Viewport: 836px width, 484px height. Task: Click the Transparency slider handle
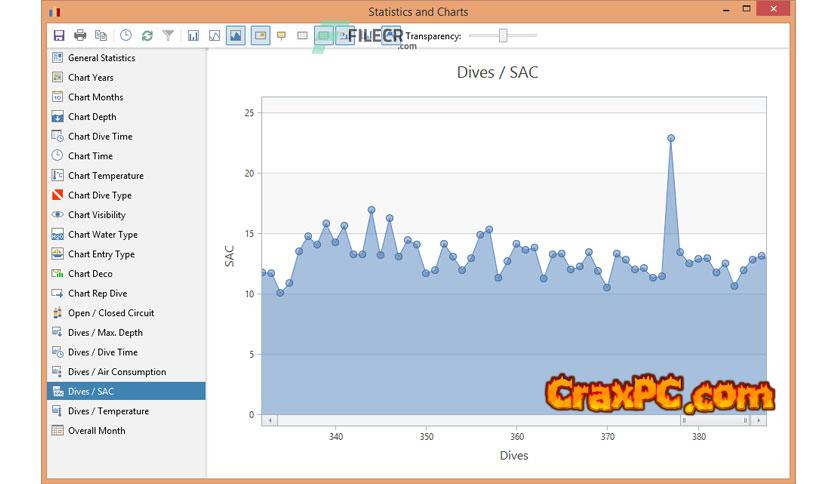pyautogui.click(x=504, y=36)
